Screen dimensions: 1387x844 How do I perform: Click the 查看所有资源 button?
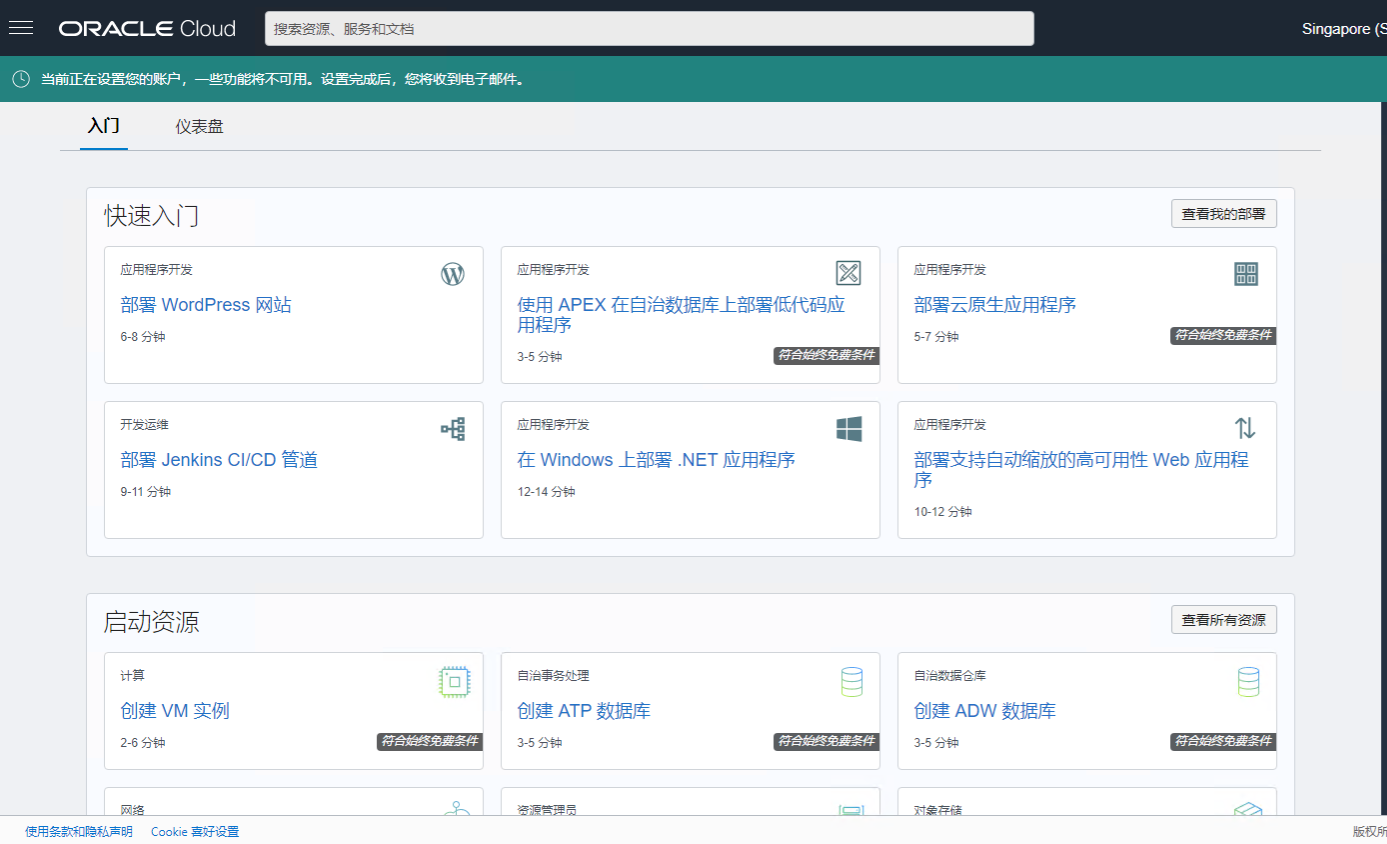(1224, 620)
